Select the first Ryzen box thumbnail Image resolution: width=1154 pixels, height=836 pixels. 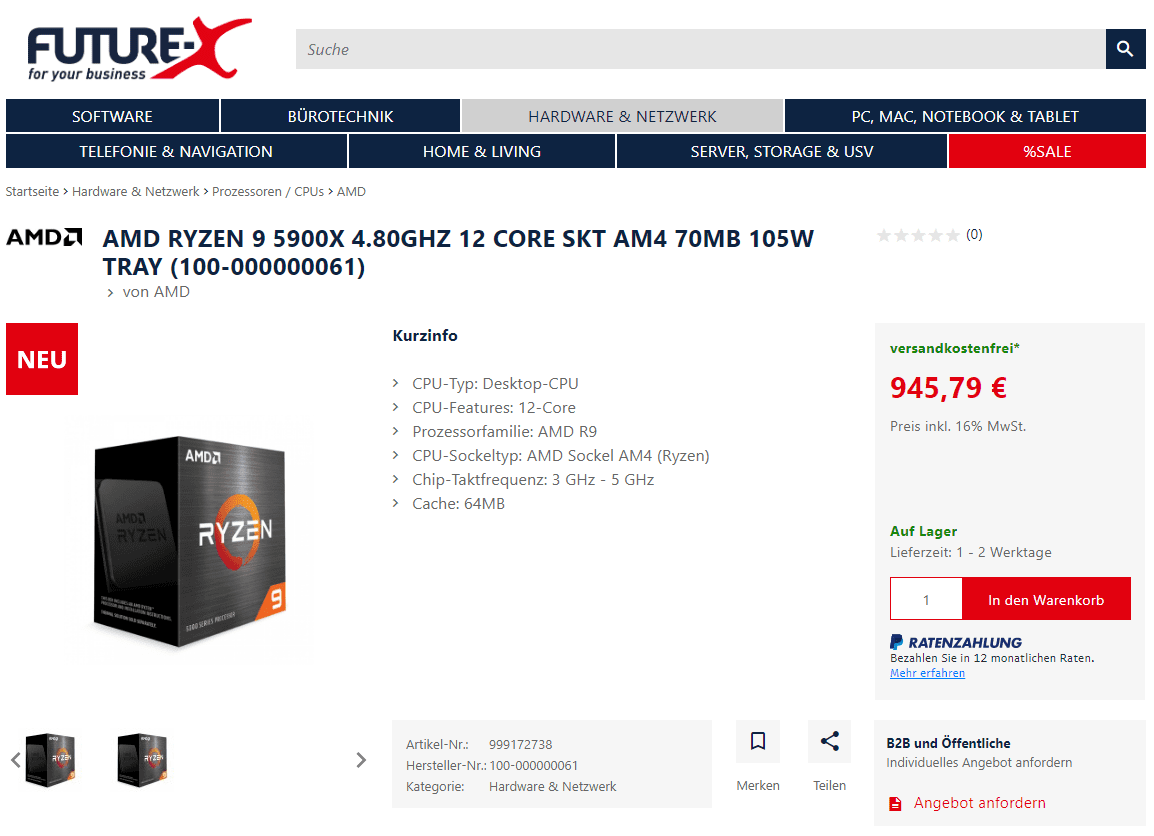coord(50,759)
